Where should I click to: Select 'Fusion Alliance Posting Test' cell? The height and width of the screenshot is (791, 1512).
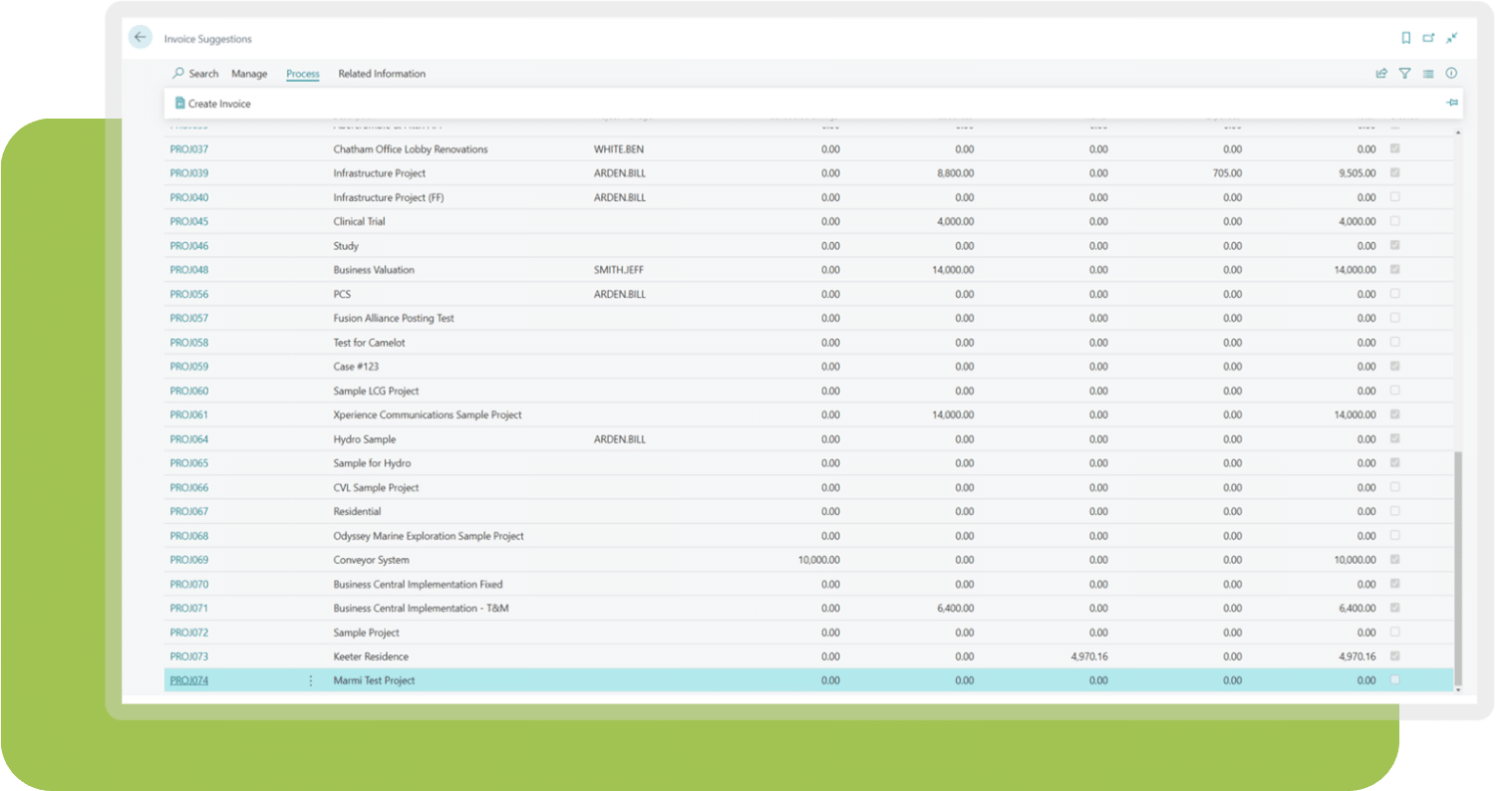[394, 318]
